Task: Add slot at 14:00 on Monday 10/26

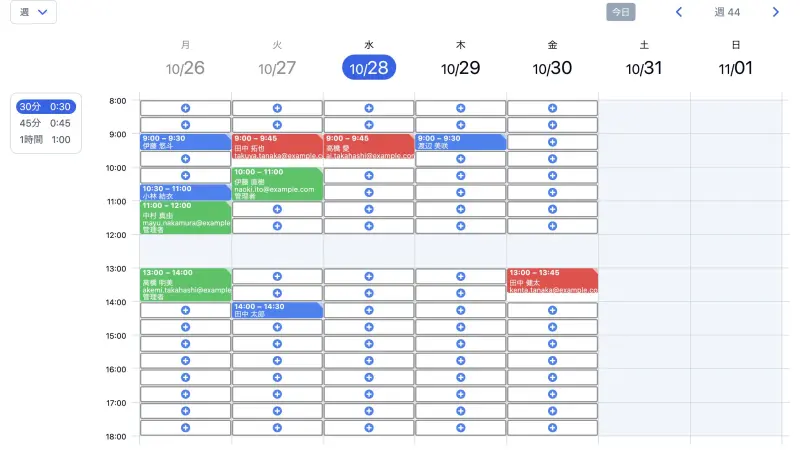Action: pyautogui.click(x=185, y=310)
